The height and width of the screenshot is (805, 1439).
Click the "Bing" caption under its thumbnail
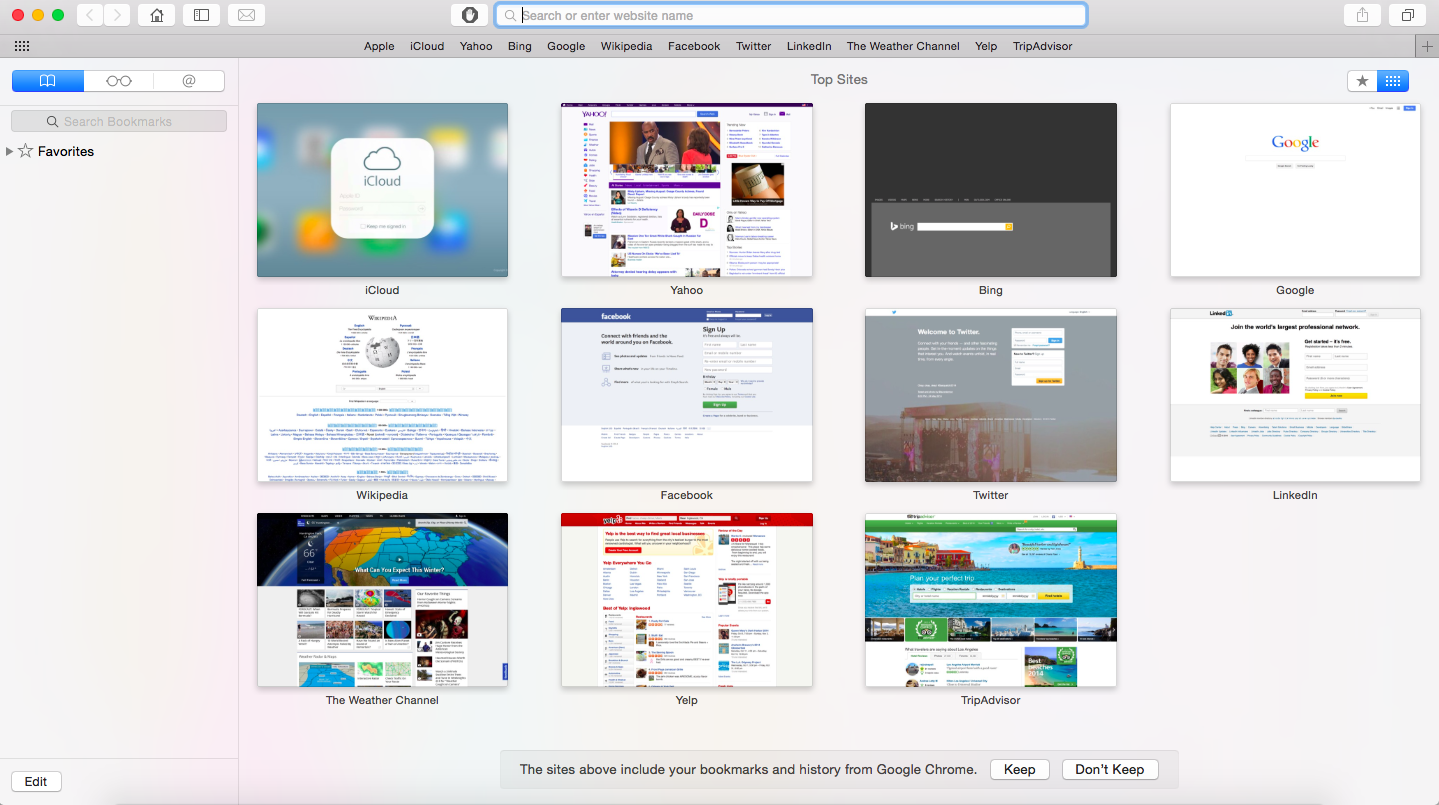[991, 290]
